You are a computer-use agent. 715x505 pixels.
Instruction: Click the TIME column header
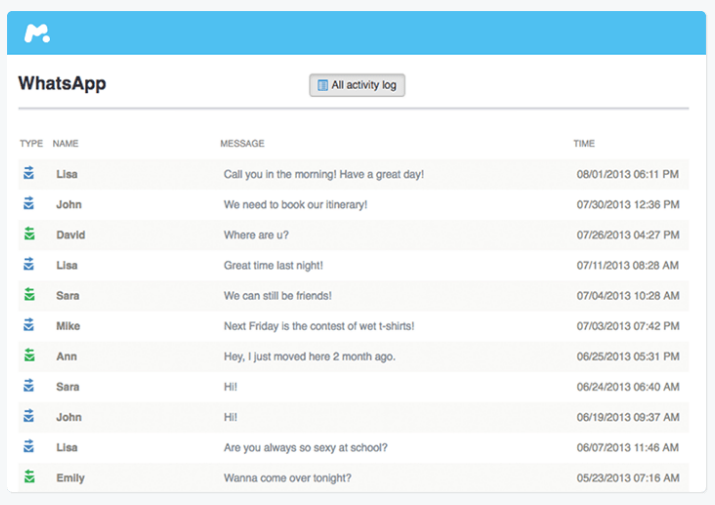(584, 144)
